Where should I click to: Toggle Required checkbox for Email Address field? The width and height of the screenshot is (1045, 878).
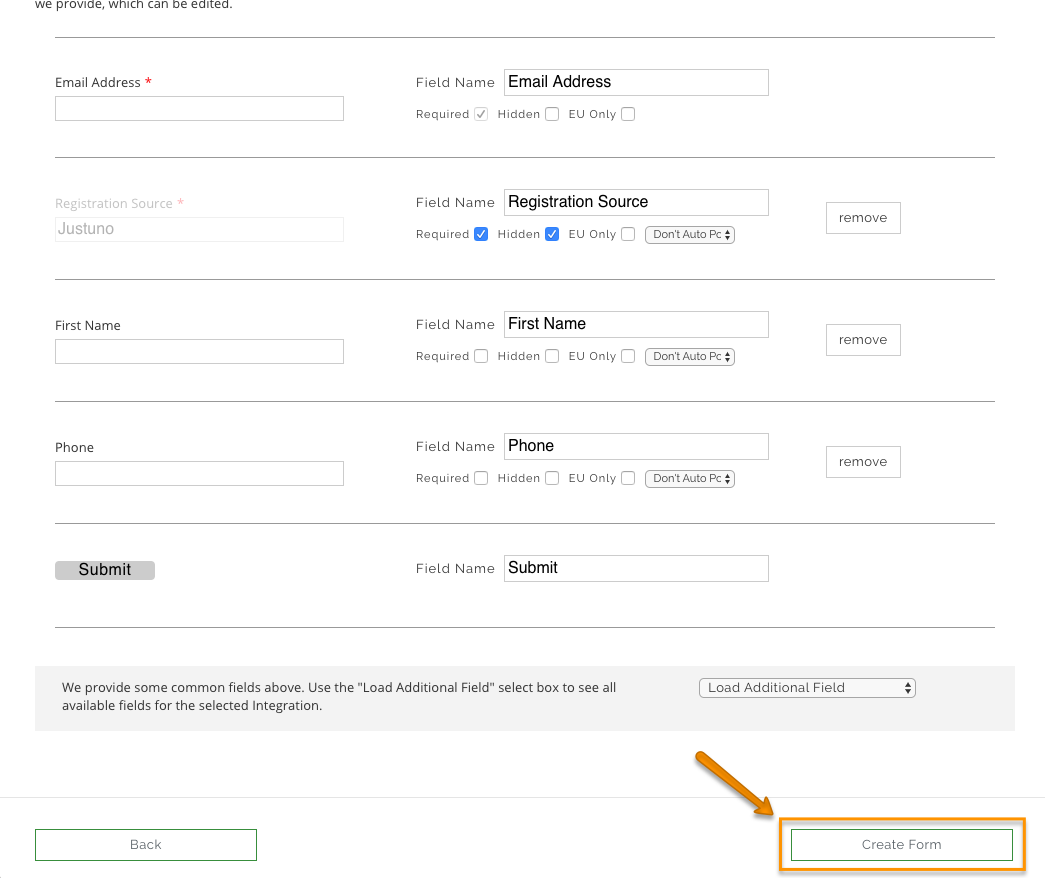[x=481, y=114]
